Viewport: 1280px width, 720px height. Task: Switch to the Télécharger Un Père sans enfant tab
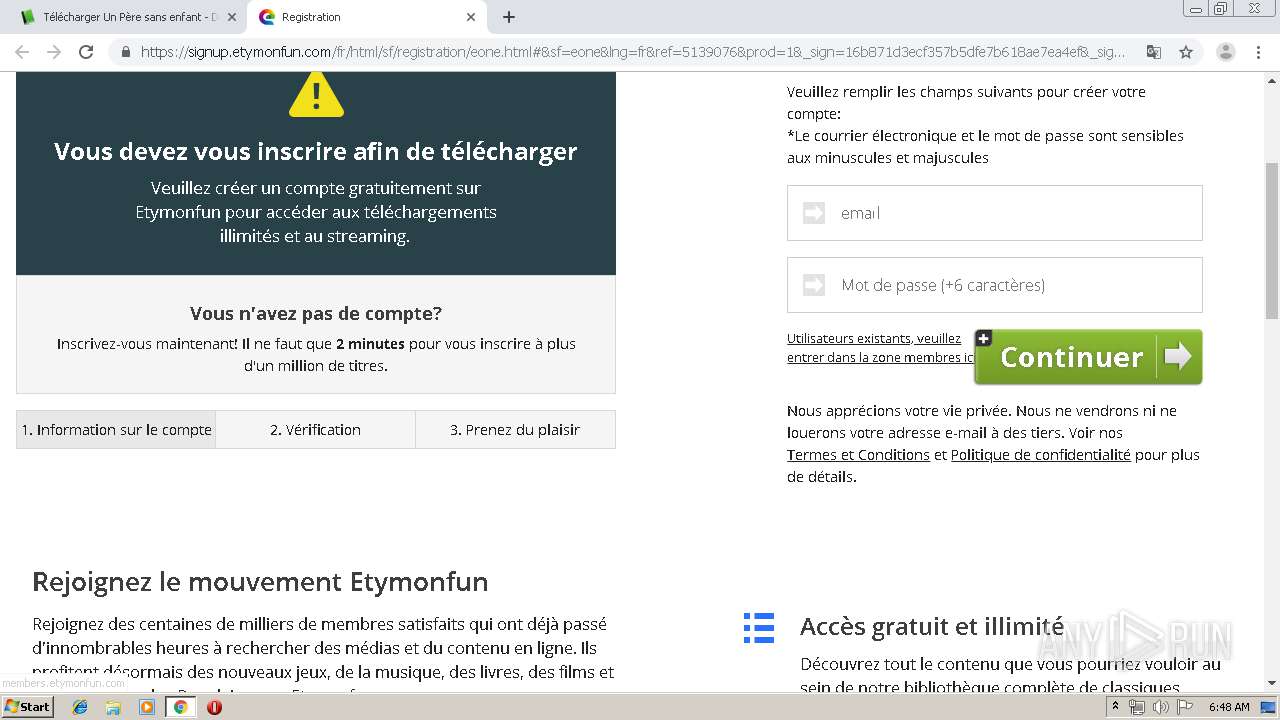coord(128,17)
